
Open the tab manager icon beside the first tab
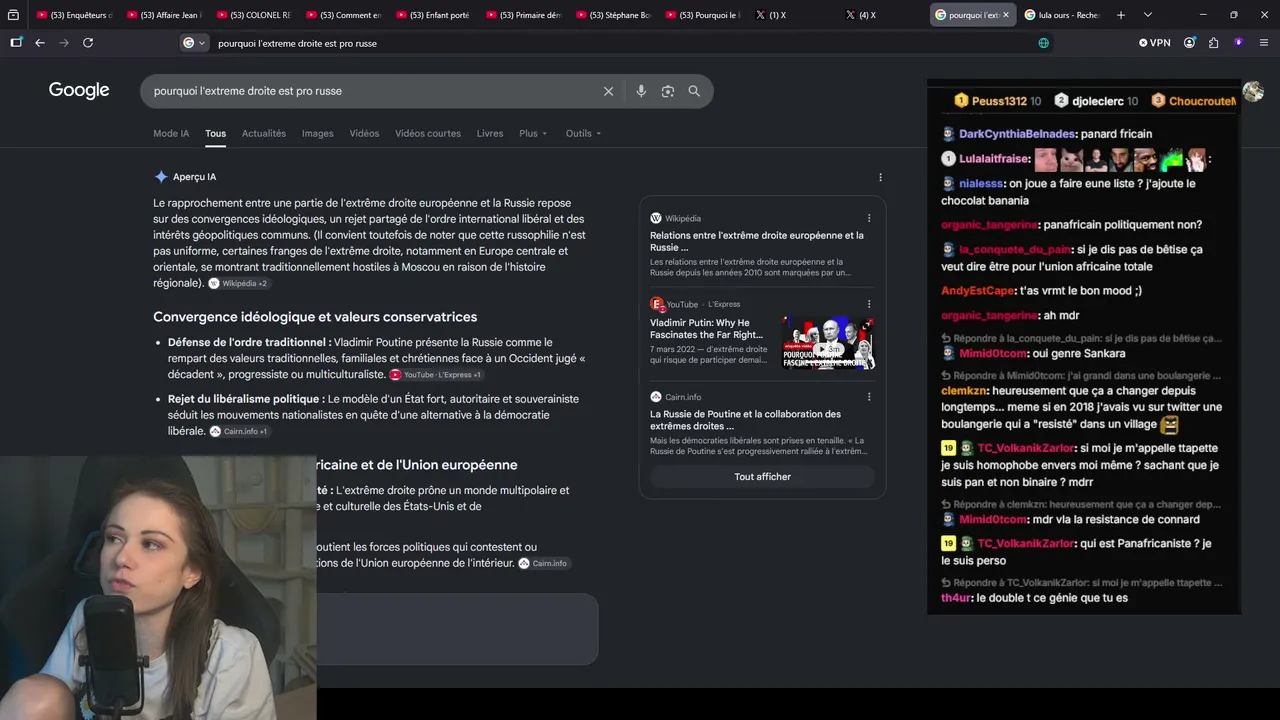click(13, 15)
